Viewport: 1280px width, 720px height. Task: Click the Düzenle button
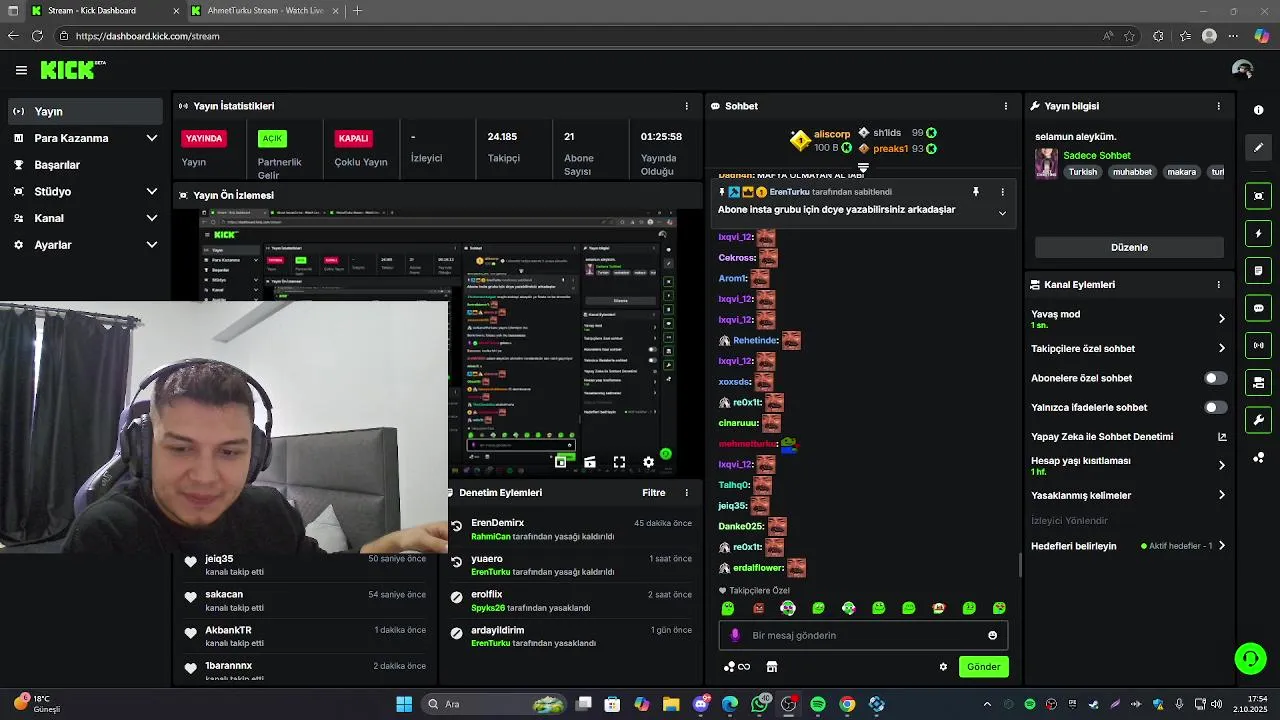(x=1129, y=247)
